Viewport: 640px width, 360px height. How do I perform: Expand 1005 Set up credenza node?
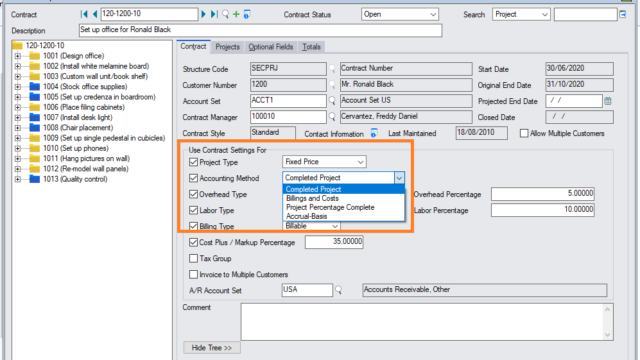point(18,97)
